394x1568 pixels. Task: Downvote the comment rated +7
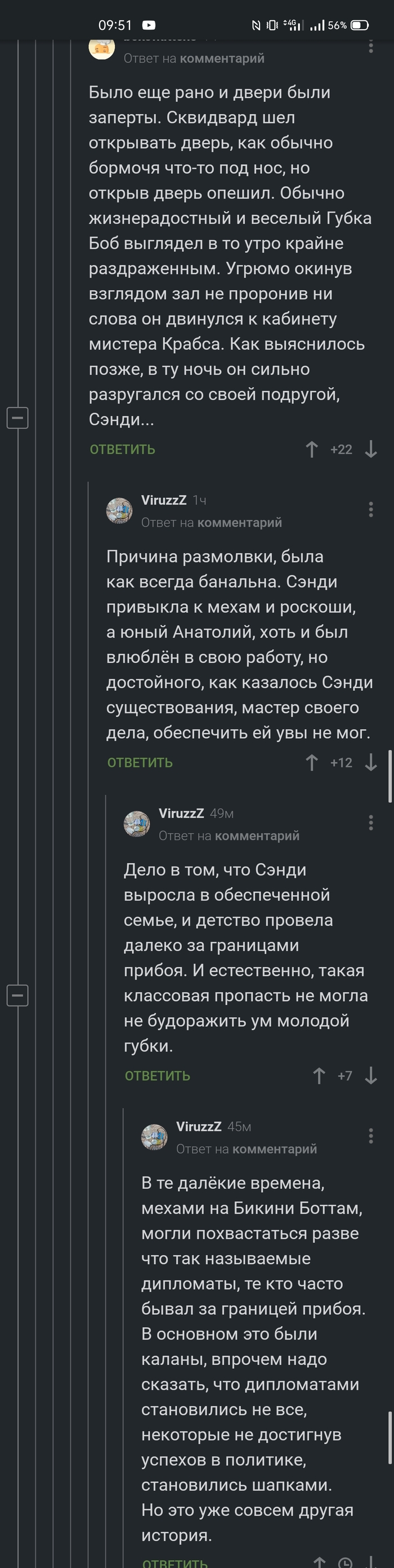point(371,1076)
